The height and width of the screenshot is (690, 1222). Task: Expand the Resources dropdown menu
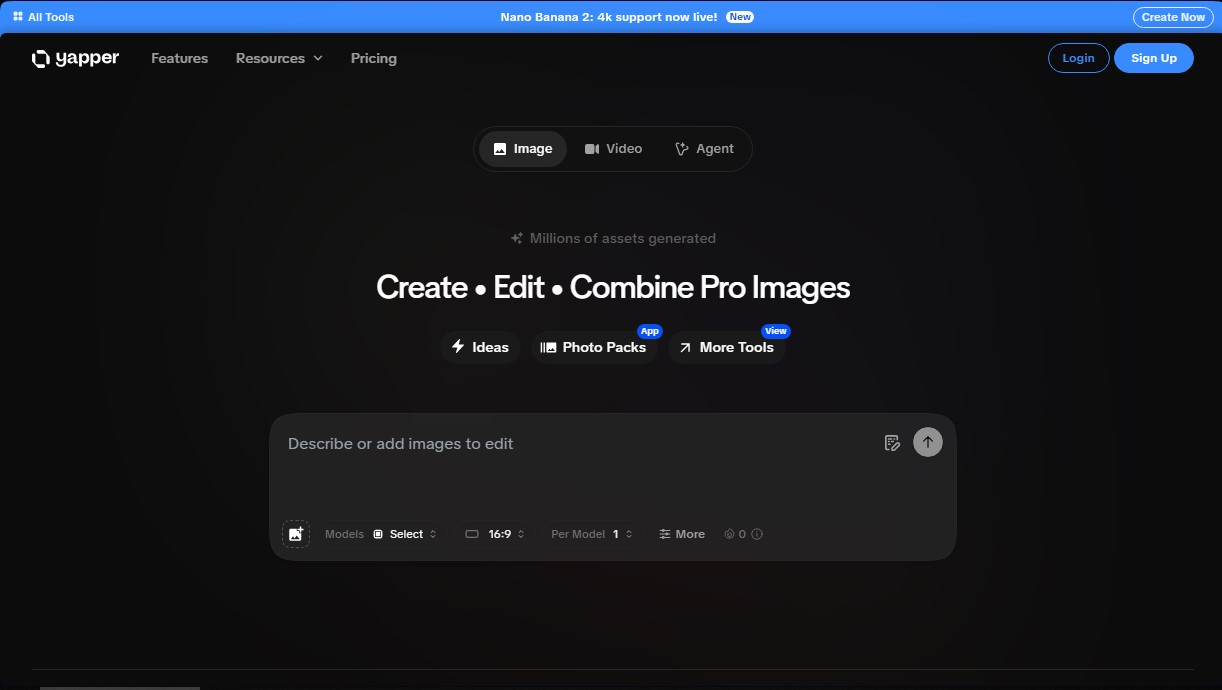click(279, 58)
